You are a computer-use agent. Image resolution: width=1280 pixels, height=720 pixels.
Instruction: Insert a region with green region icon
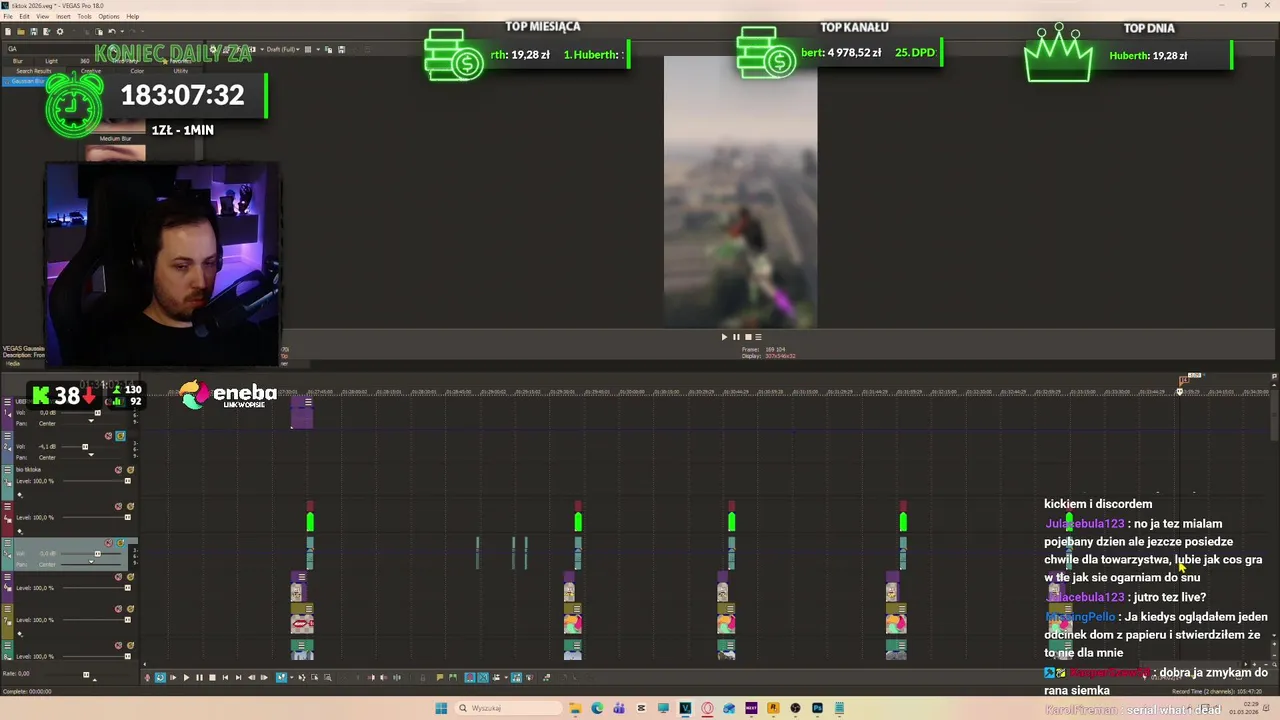tap(453, 678)
